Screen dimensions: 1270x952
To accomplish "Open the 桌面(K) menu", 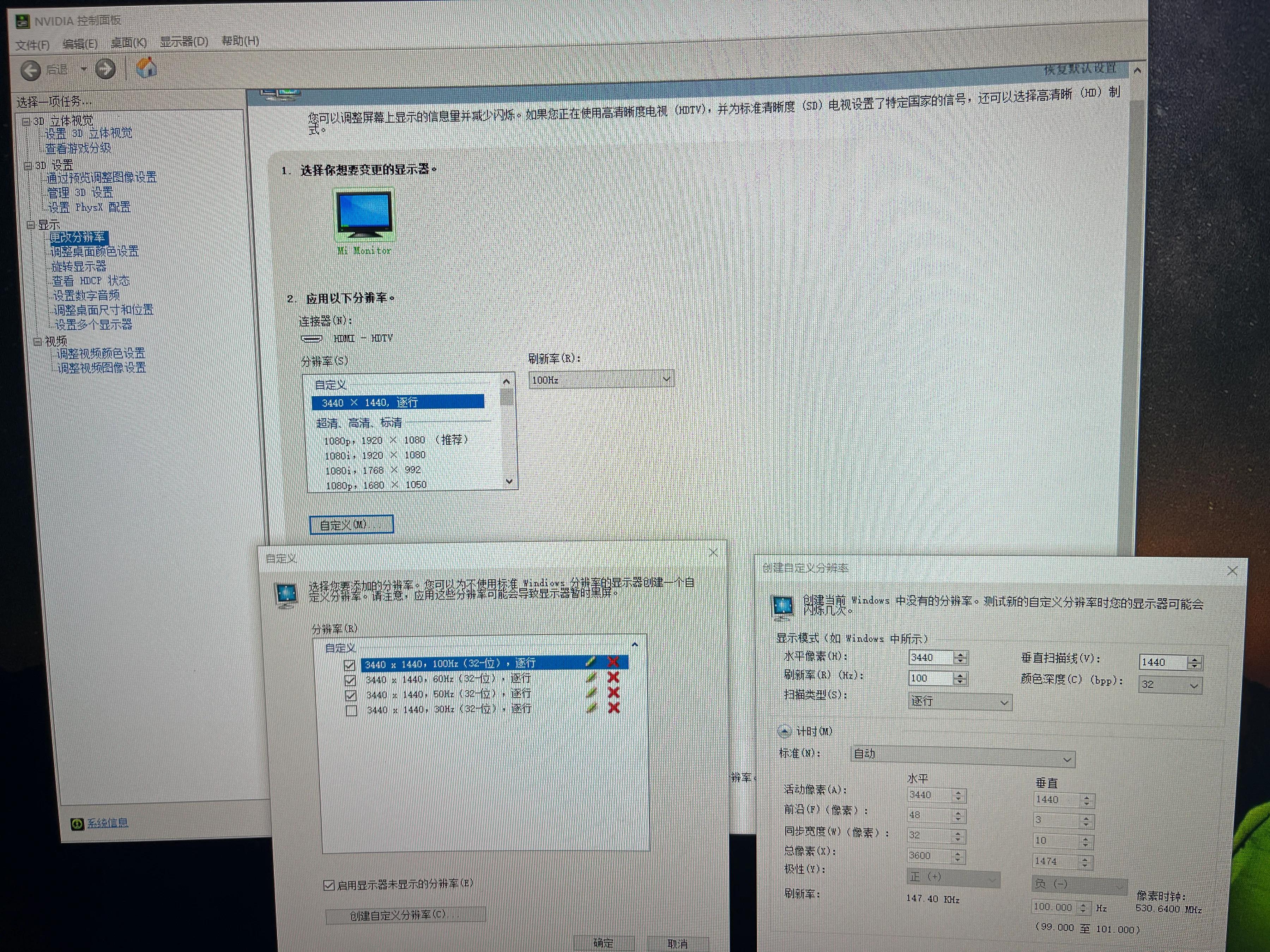I will (x=129, y=43).
